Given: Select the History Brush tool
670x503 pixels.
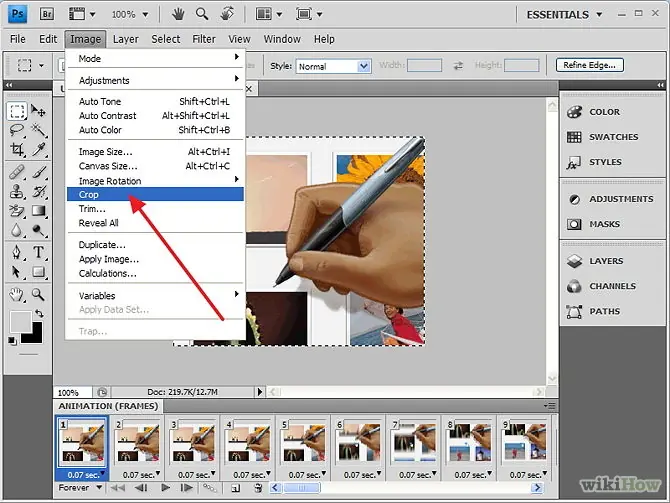Looking at the screenshot, I should tap(38, 191).
